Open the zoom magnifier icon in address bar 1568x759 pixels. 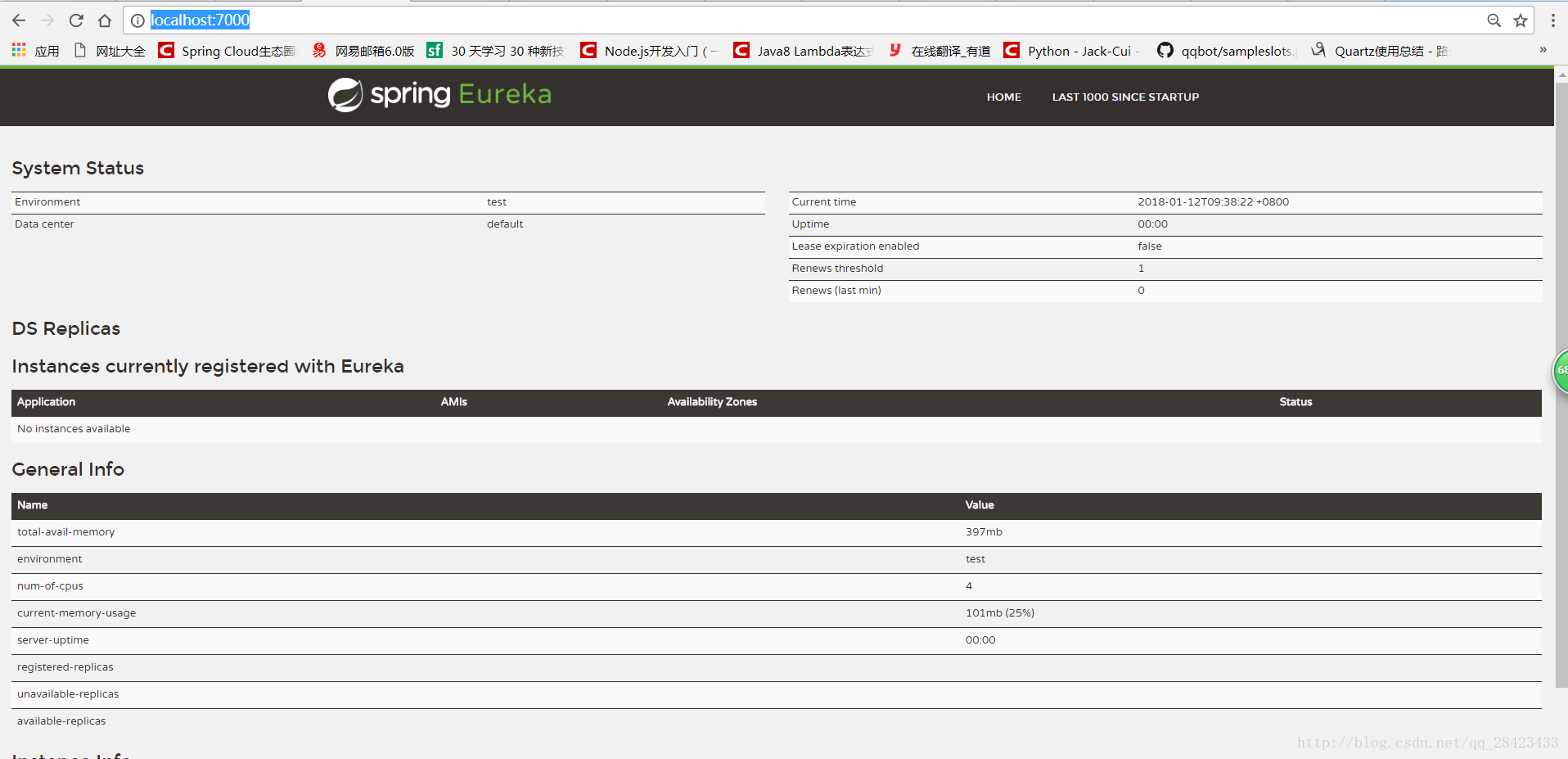[x=1494, y=20]
